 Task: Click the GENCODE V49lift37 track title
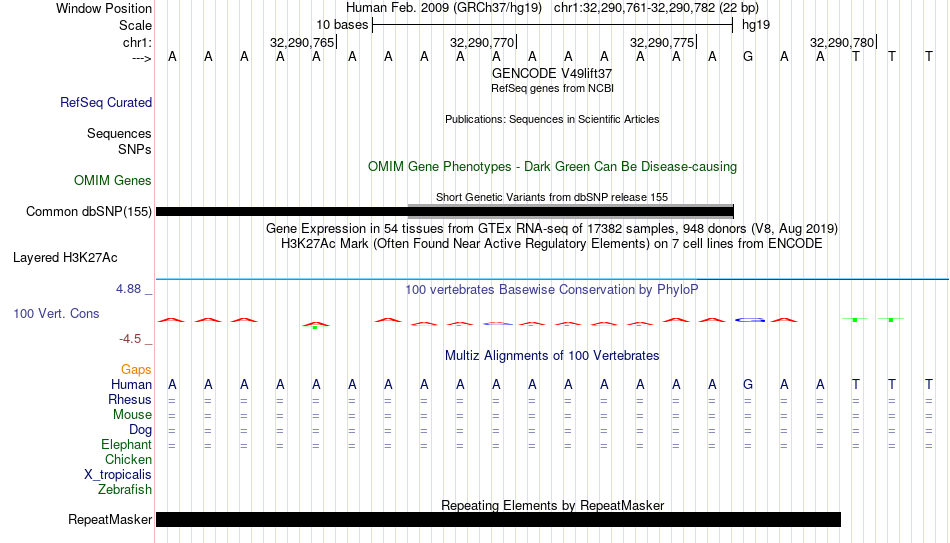coord(552,73)
